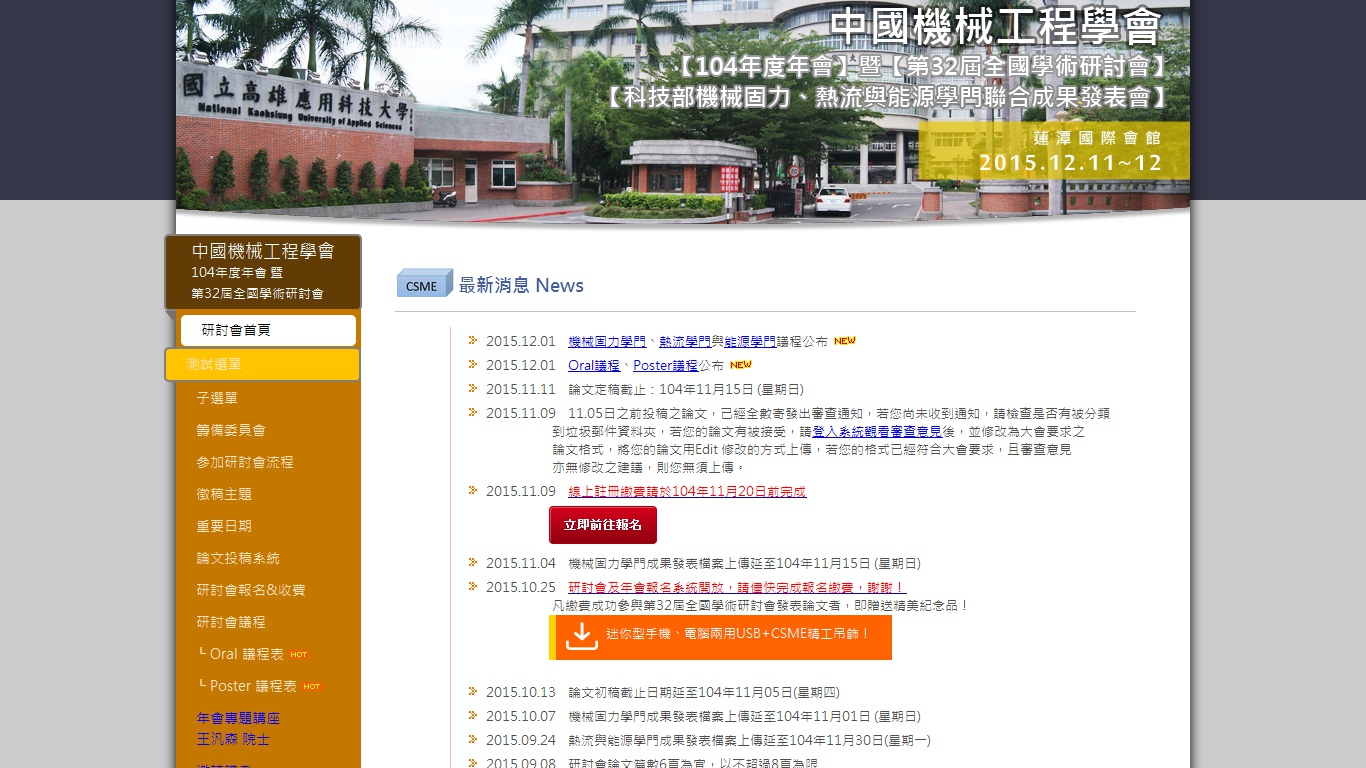Open 子選單 sidebar item
The image size is (1366, 768).
tap(217, 398)
